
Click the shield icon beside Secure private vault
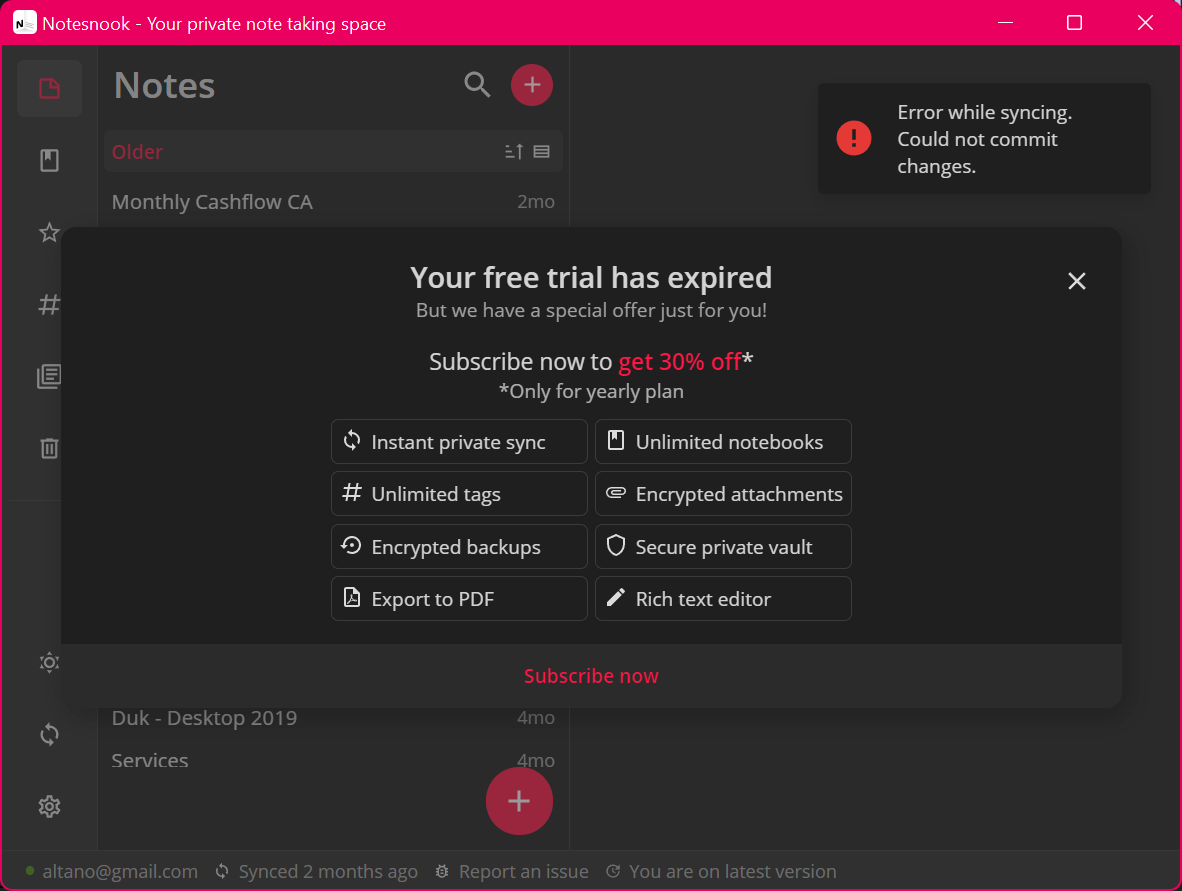616,545
